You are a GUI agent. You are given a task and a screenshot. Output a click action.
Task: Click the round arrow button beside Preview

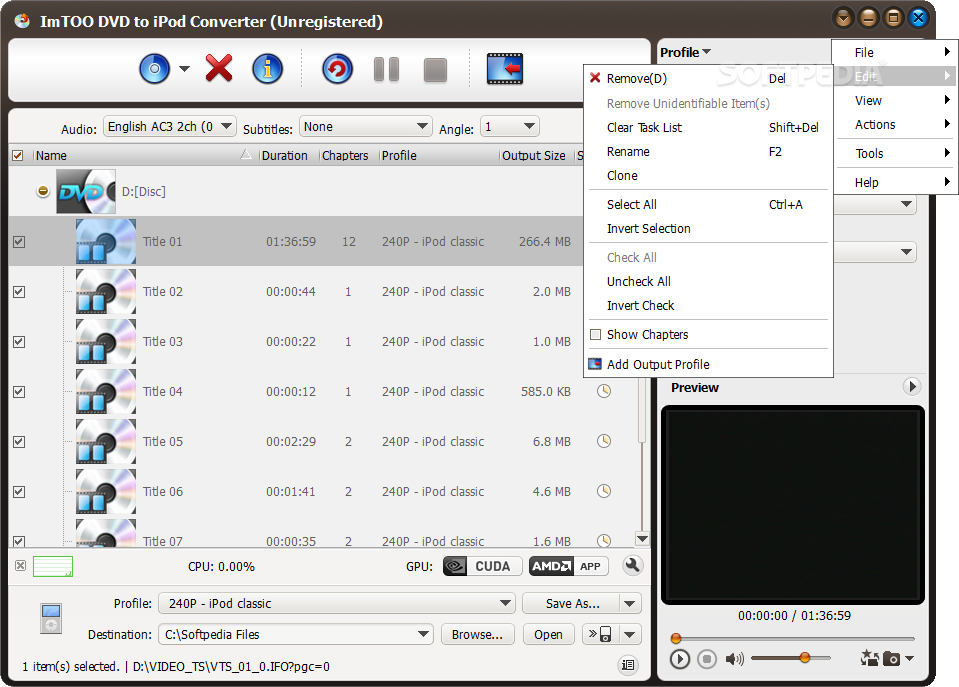click(912, 387)
